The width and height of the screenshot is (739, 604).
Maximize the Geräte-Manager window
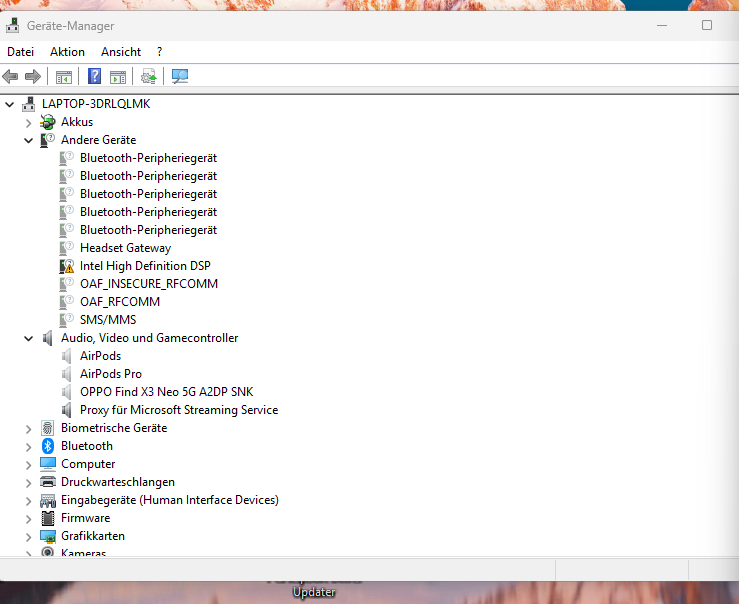[x=706, y=25]
